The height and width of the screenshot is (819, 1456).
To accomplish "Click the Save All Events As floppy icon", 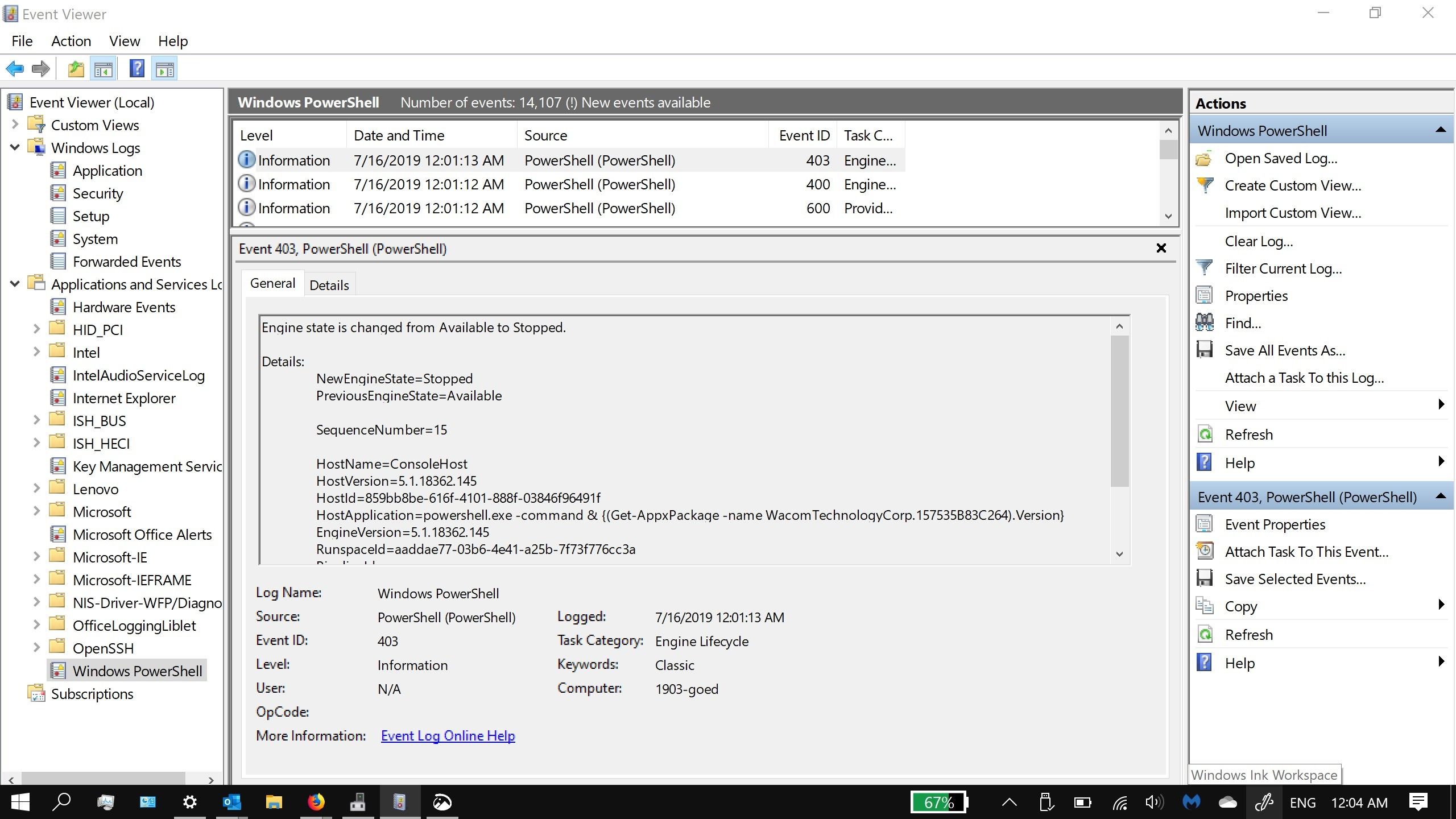I will tap(1204, 350).
